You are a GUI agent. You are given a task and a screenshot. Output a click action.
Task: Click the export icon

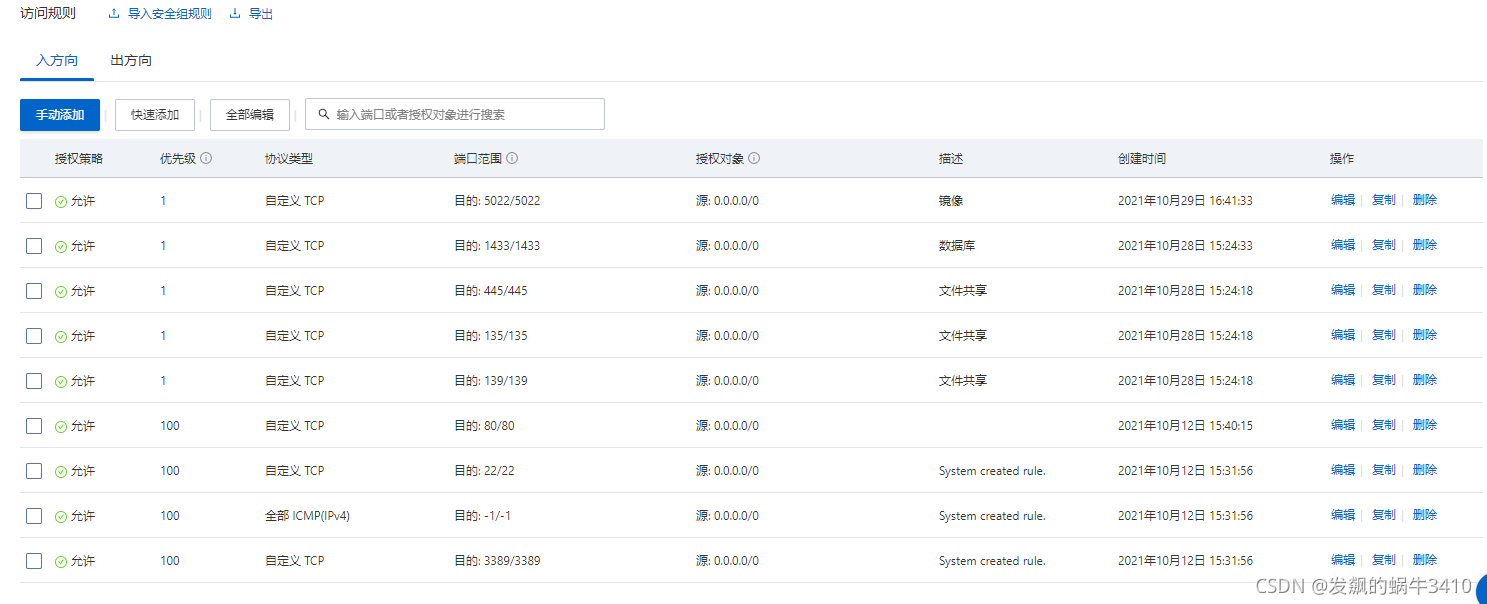click(x=235, y=14)
